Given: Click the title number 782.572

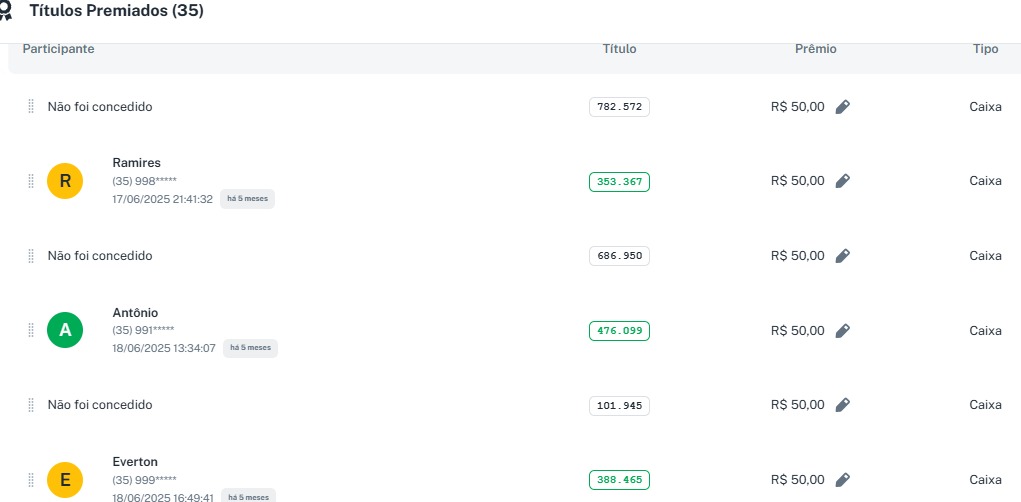Looking at the screenshot, I should pos(619,107).
